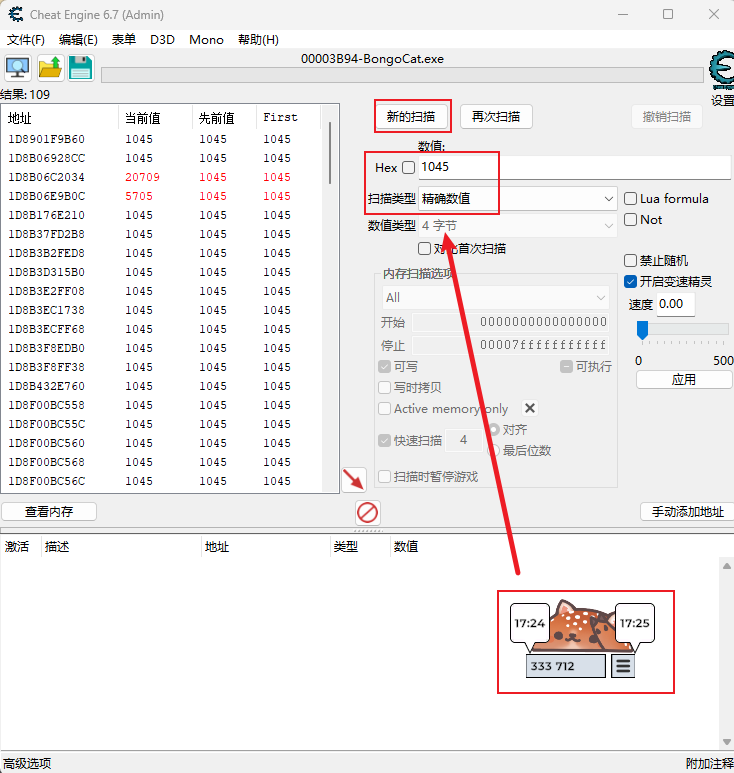Viewport: 734px width, 773px height.
Task: Expand the 扫描类型 精确数值 dropdown
Action: (516, 199)
